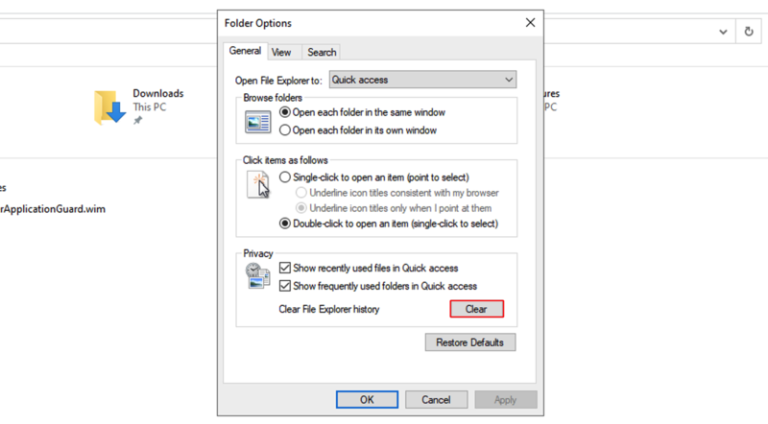
Task: Clear File Explorer history with Clear button
Action: pos(476,309)
